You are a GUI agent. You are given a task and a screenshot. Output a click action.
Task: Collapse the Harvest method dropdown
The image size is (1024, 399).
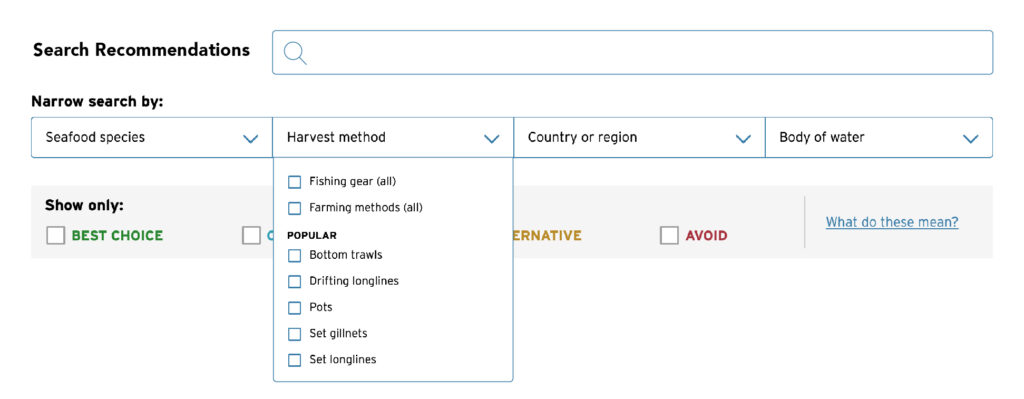point(393,137)
